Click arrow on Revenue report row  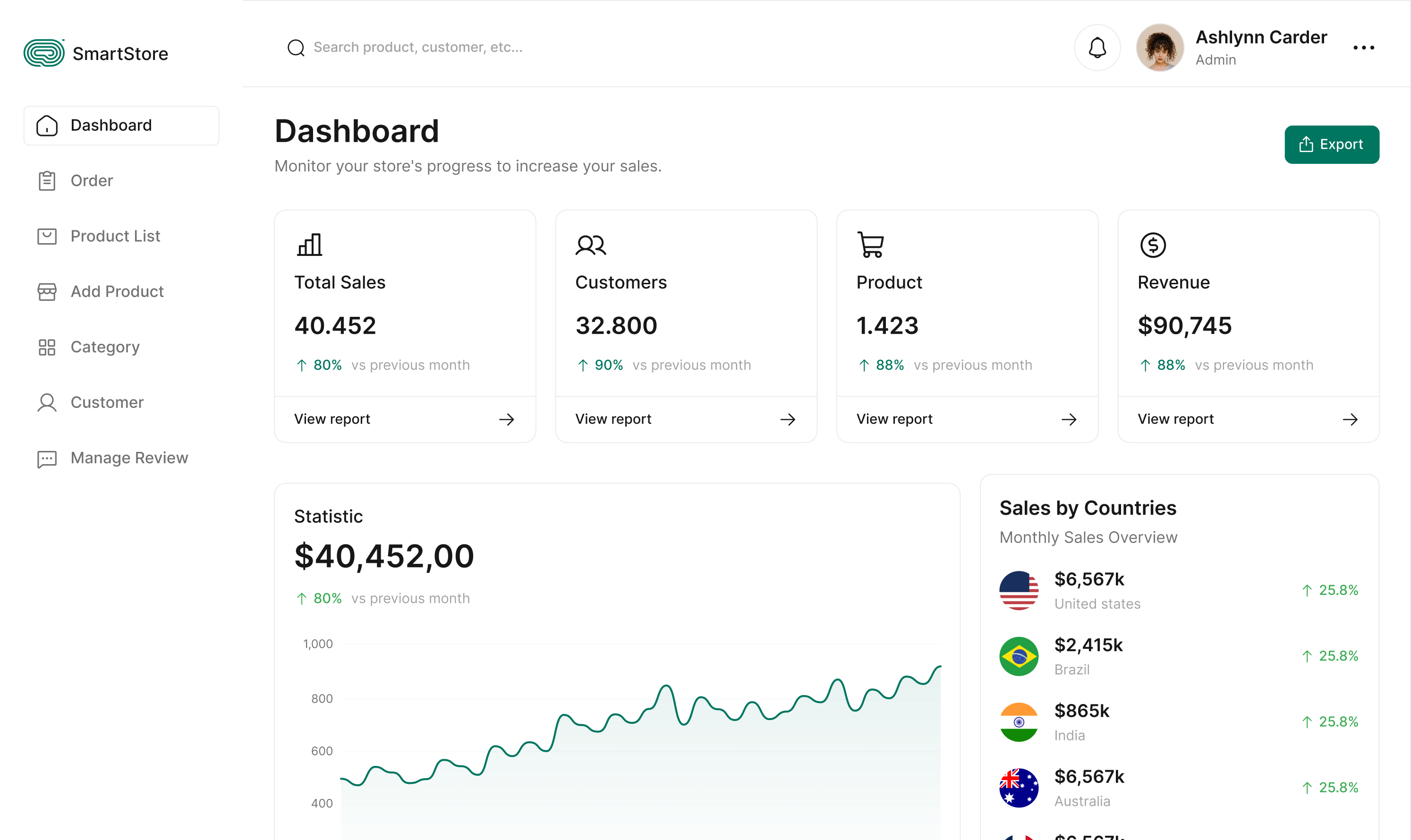(x=1351, y=419)
